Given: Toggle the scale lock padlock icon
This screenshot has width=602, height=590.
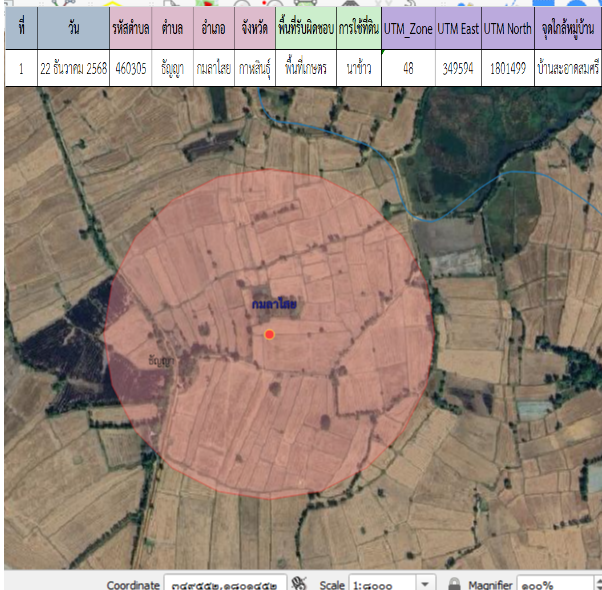Looking at the screenshot, I should pos(453,583).
